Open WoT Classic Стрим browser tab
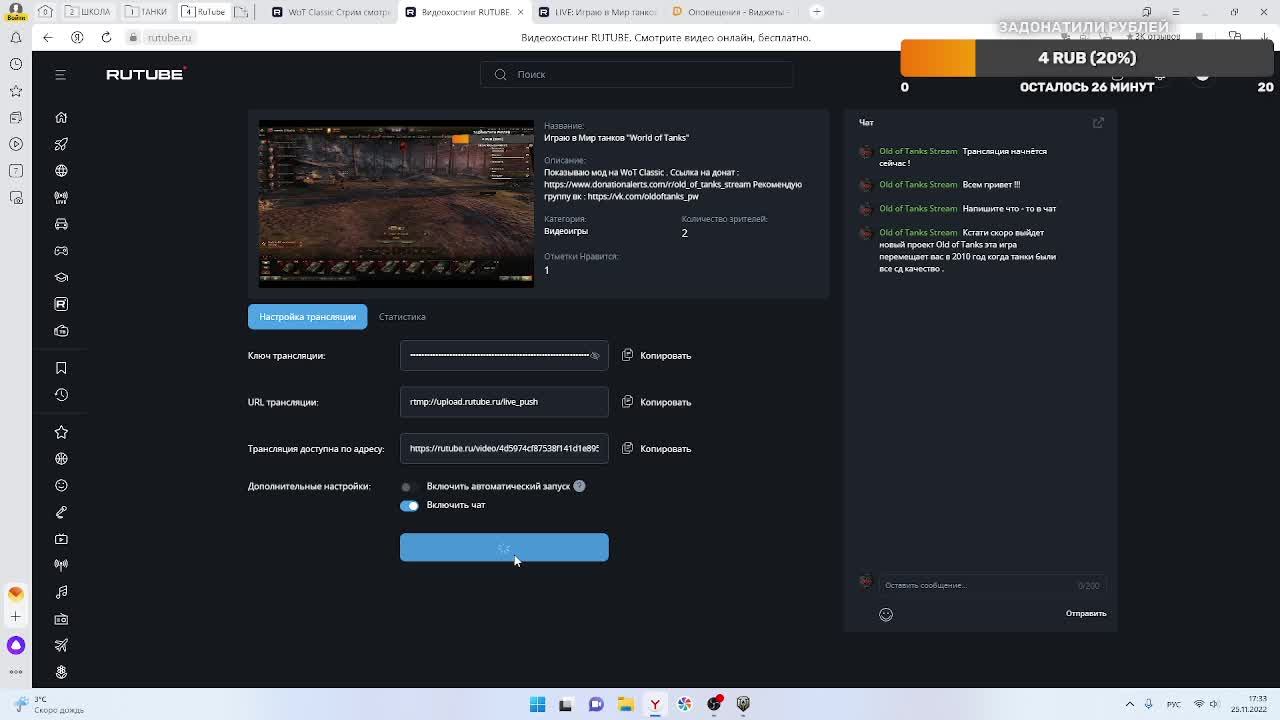The width and height of the screenshot is (1280, 720). tap(331, 12)
